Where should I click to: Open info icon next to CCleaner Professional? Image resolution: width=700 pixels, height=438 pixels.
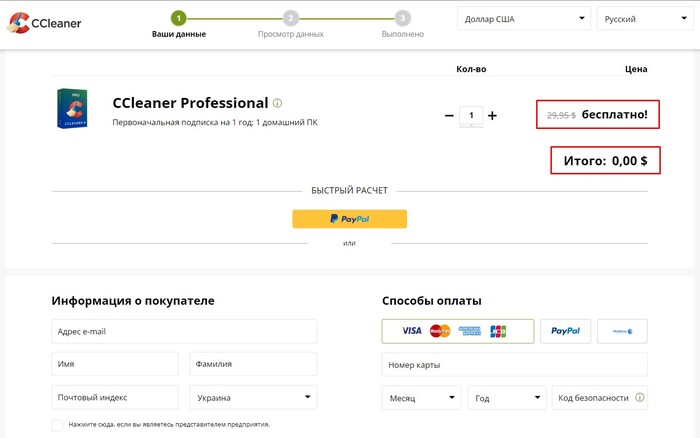(277, 103)
